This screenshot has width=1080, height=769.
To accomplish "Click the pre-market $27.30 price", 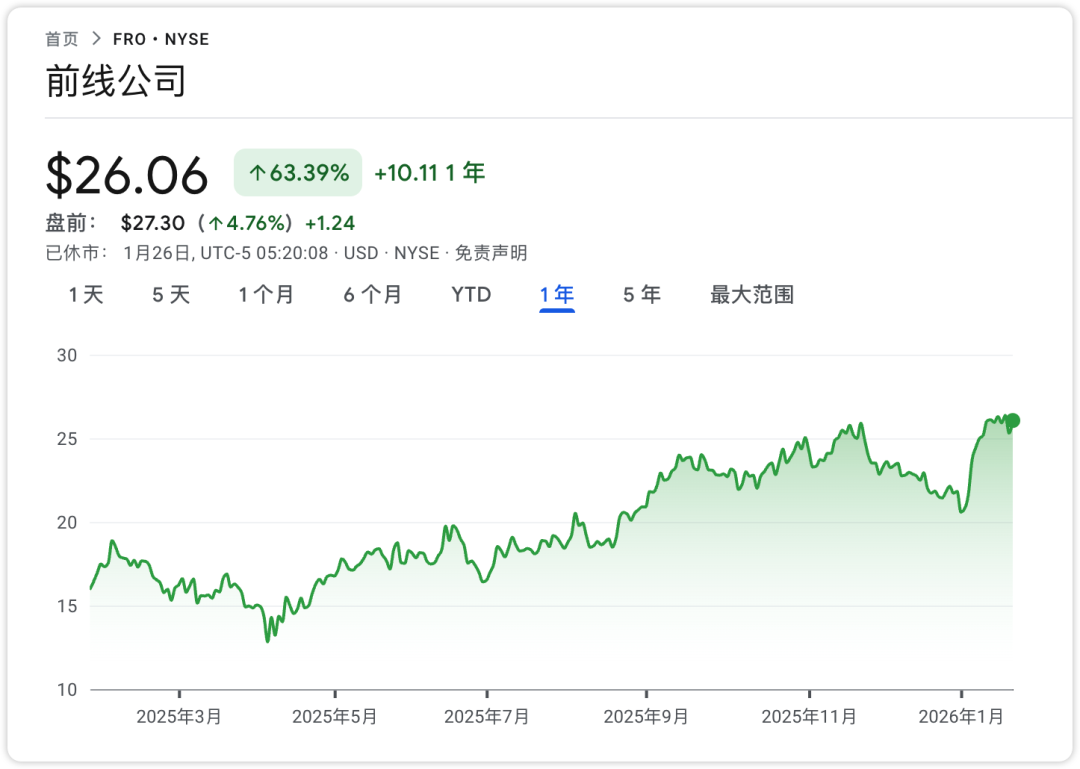I will coord(152,223).
